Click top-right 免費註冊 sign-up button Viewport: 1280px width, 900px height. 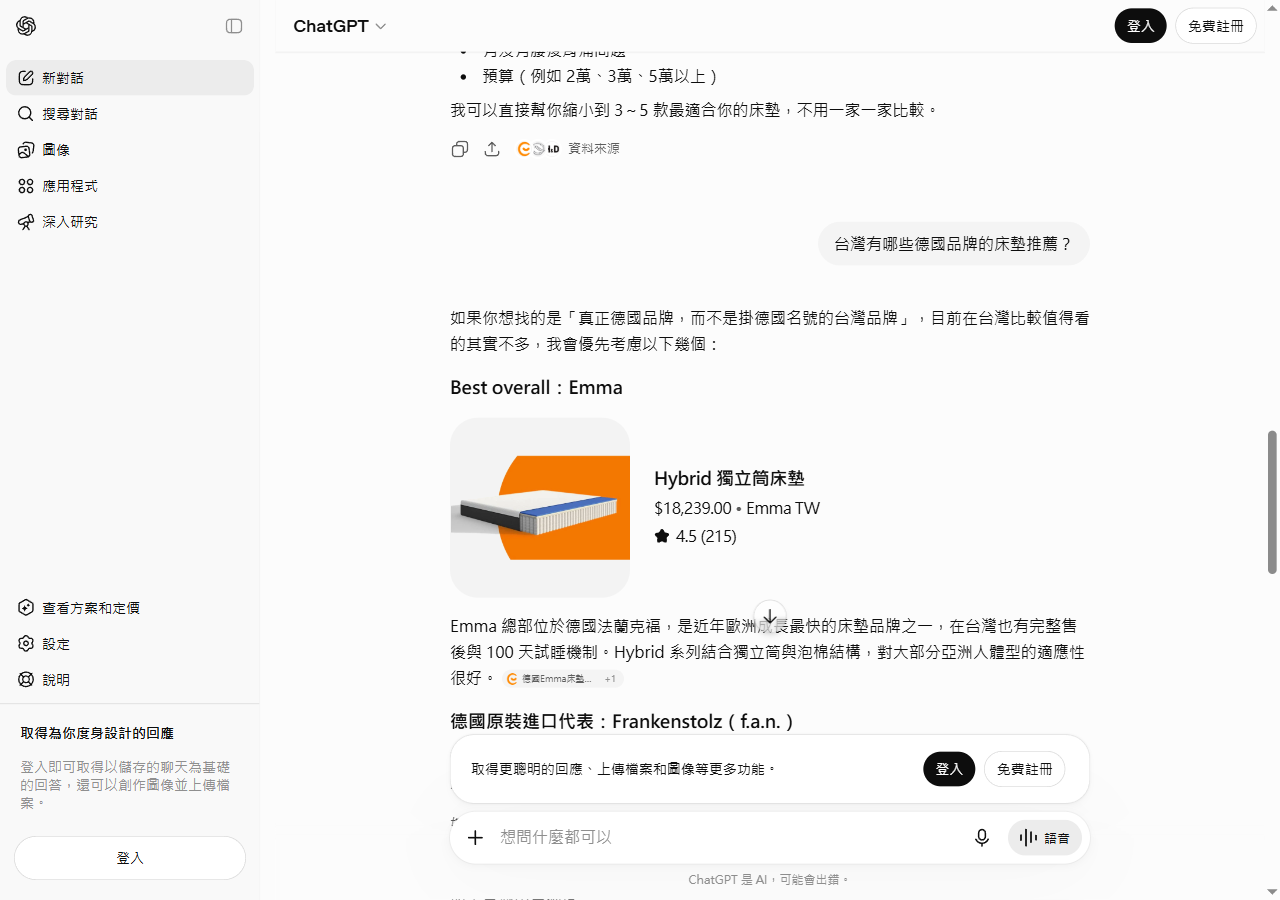[1216, 26]
